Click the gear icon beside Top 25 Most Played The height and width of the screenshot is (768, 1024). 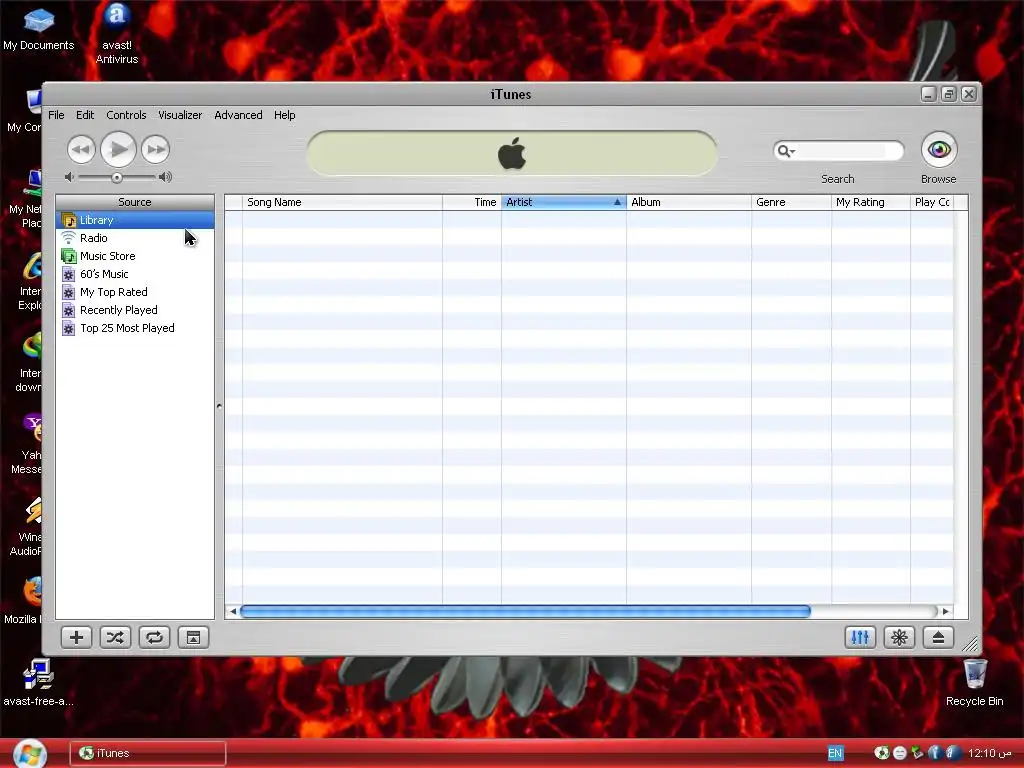69,328
